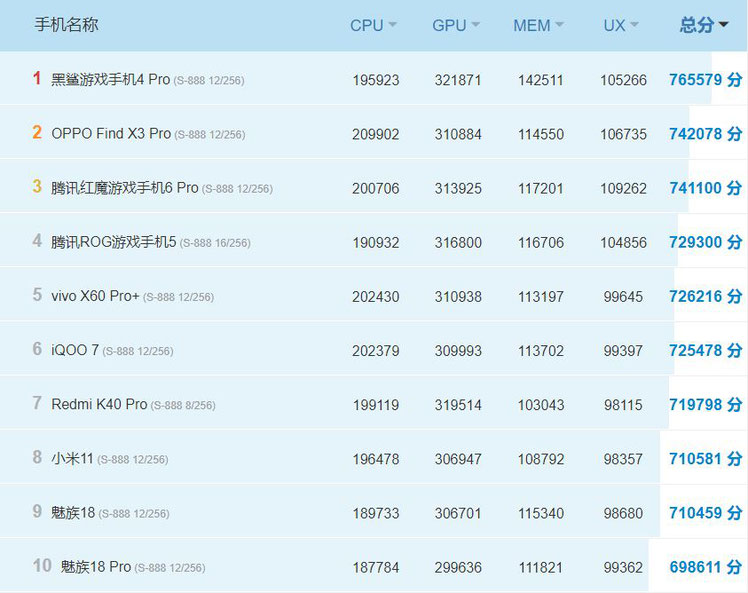Click total score 765579 分

coord(706,79)
